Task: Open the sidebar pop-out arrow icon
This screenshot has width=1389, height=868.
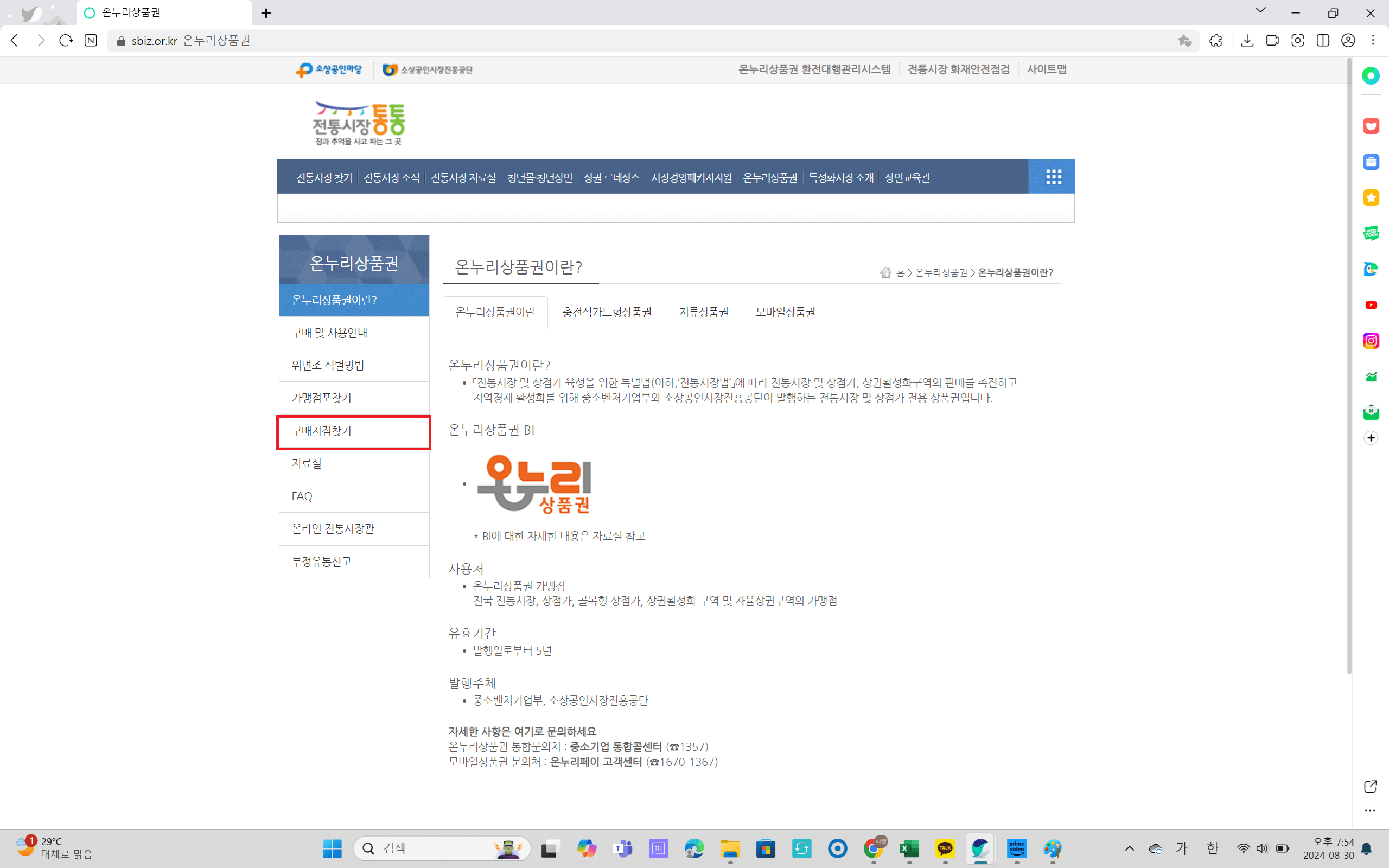Action: pos(1370,786)
